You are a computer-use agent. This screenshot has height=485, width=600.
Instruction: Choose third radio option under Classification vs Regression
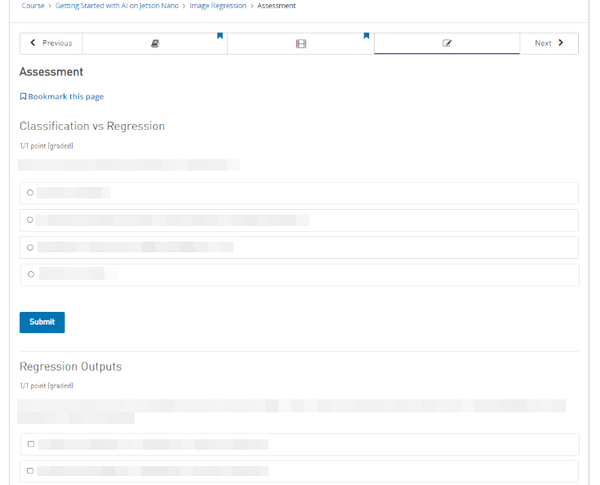pyautogui.click(x=30, y=247)
